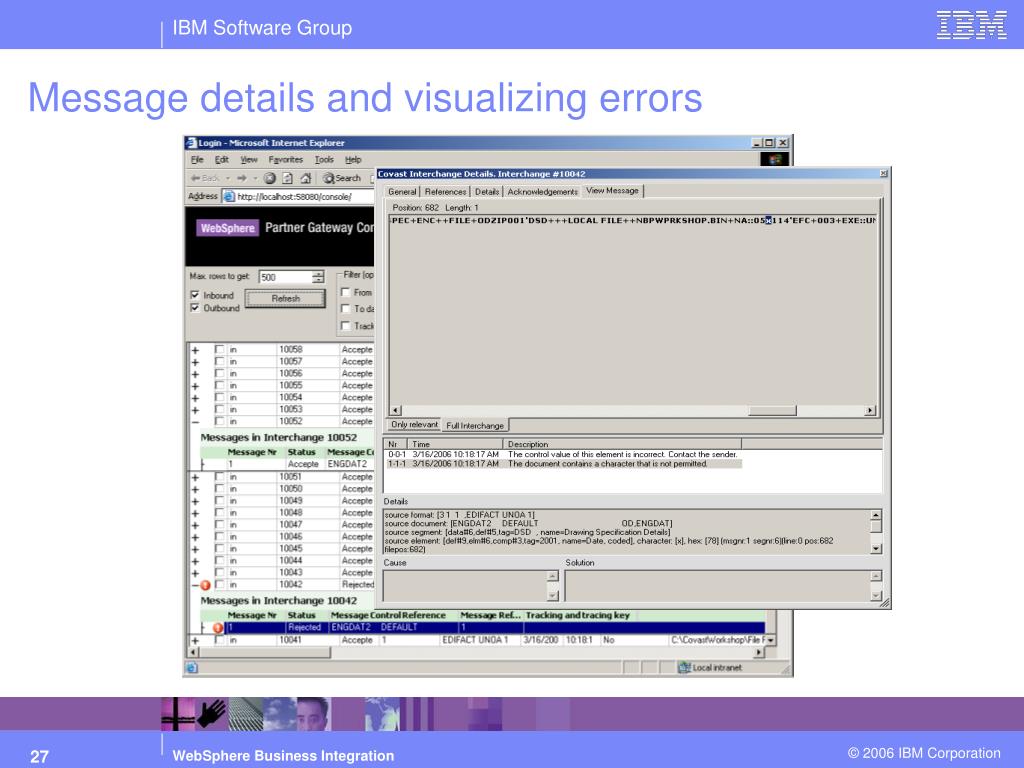The height and width of the screenshot is (768, 1024).
Task: Open Search in the IE toolbar
Action: (341, 178)
